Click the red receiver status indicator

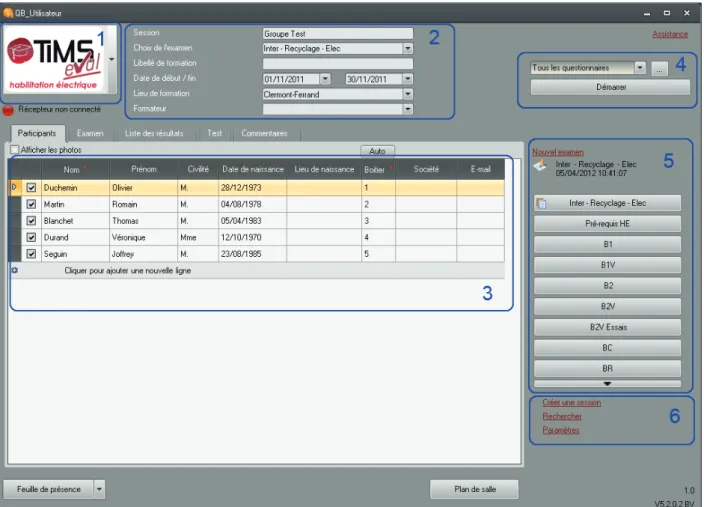click(x=8, y=110)
